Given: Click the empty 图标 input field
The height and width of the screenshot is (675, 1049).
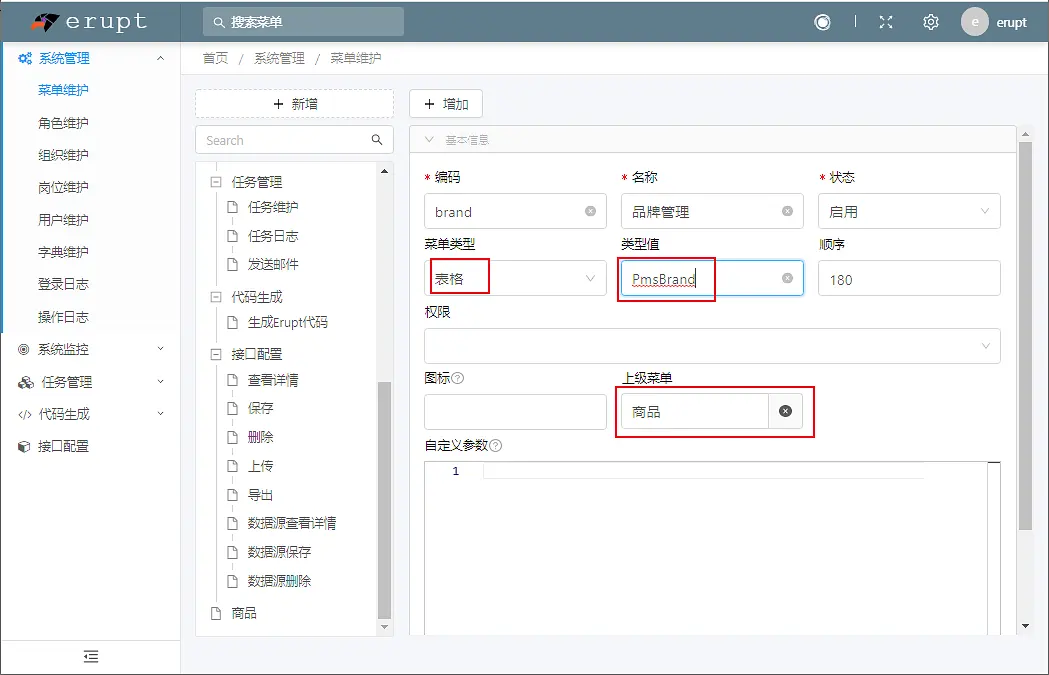Looking at the screenshot, I should click(x=515, y=411).
